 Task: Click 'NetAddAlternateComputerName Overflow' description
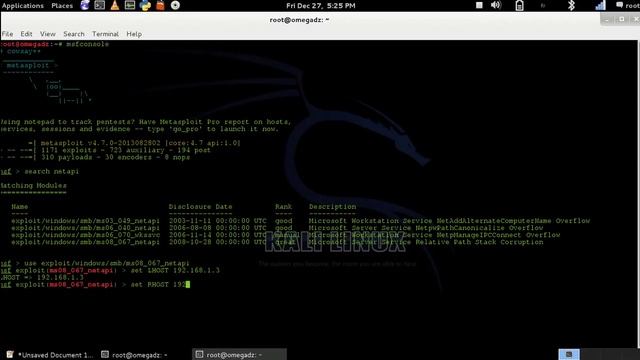[x=513, y=221]
